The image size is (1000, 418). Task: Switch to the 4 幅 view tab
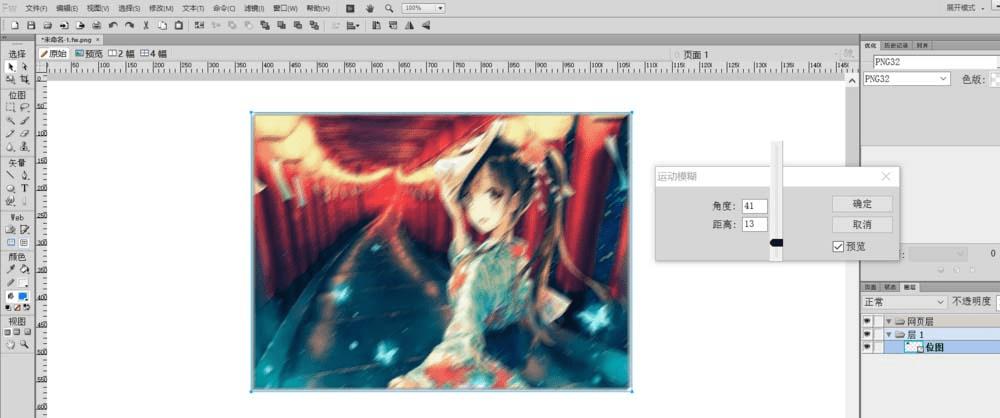154,54
